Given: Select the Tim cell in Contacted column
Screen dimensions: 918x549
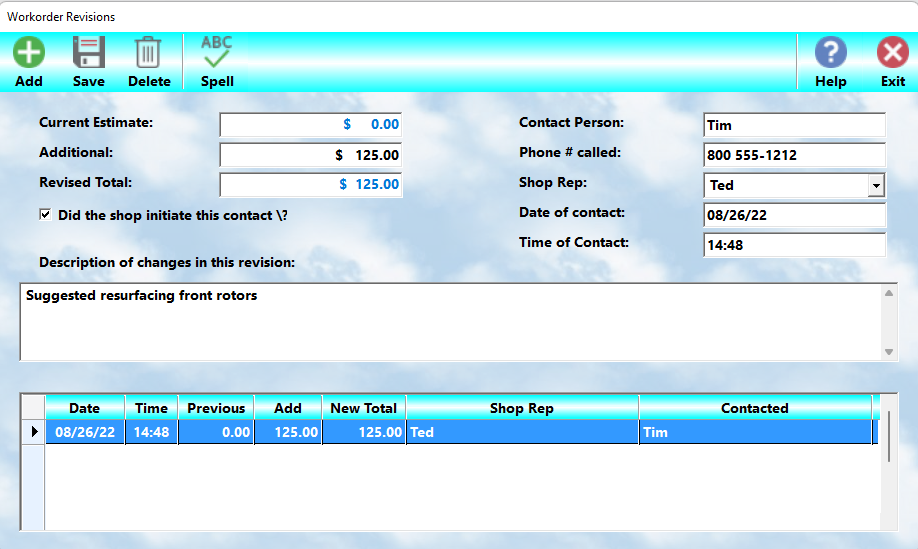Looking at the screenshot, I should point(755,432).
